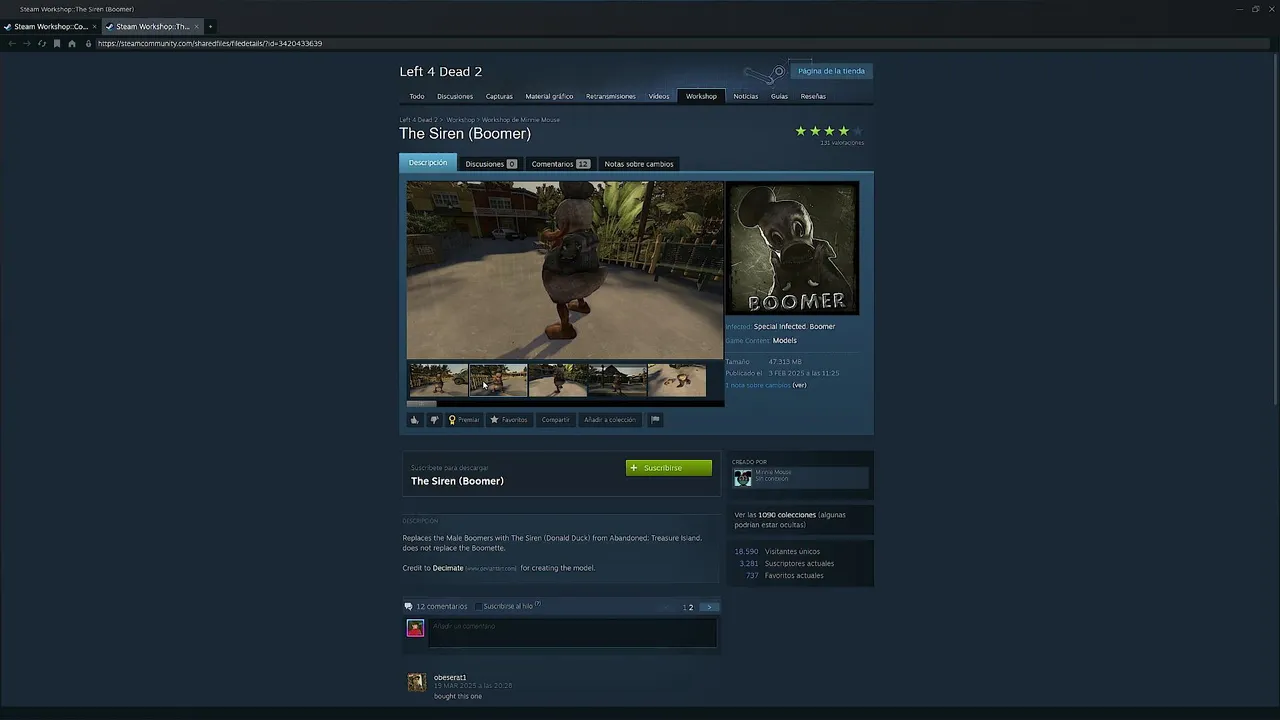This screenshot has height=720, width=1280.
Task: Click the Compartir share button
Action: pos(555,420)
